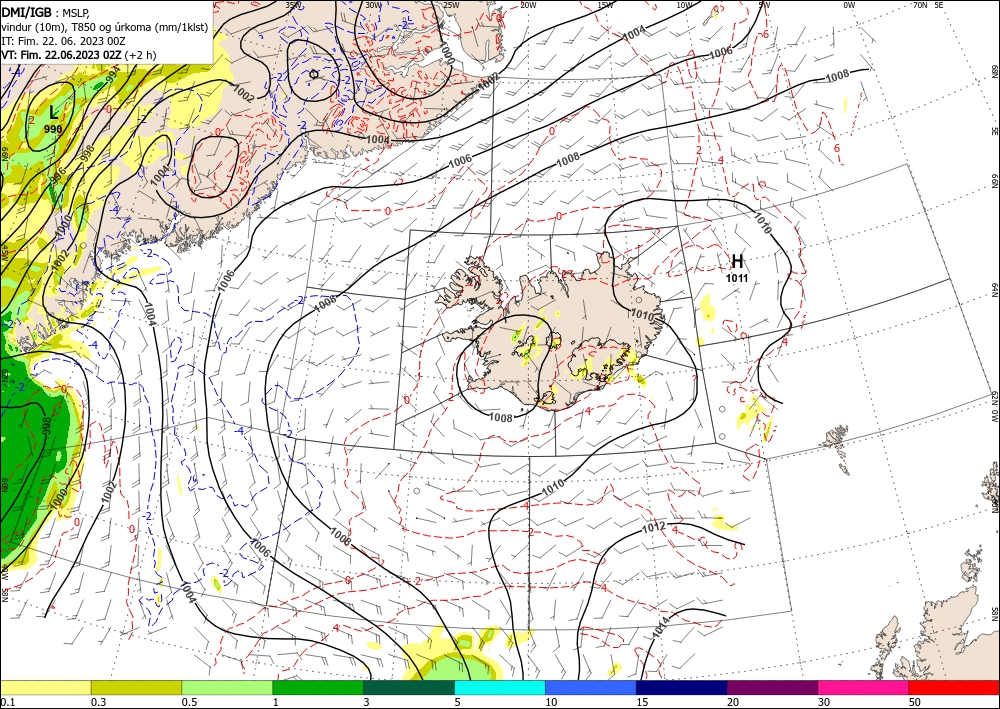
Task: Click the '20W' longitude label
Action: [528, 5]
